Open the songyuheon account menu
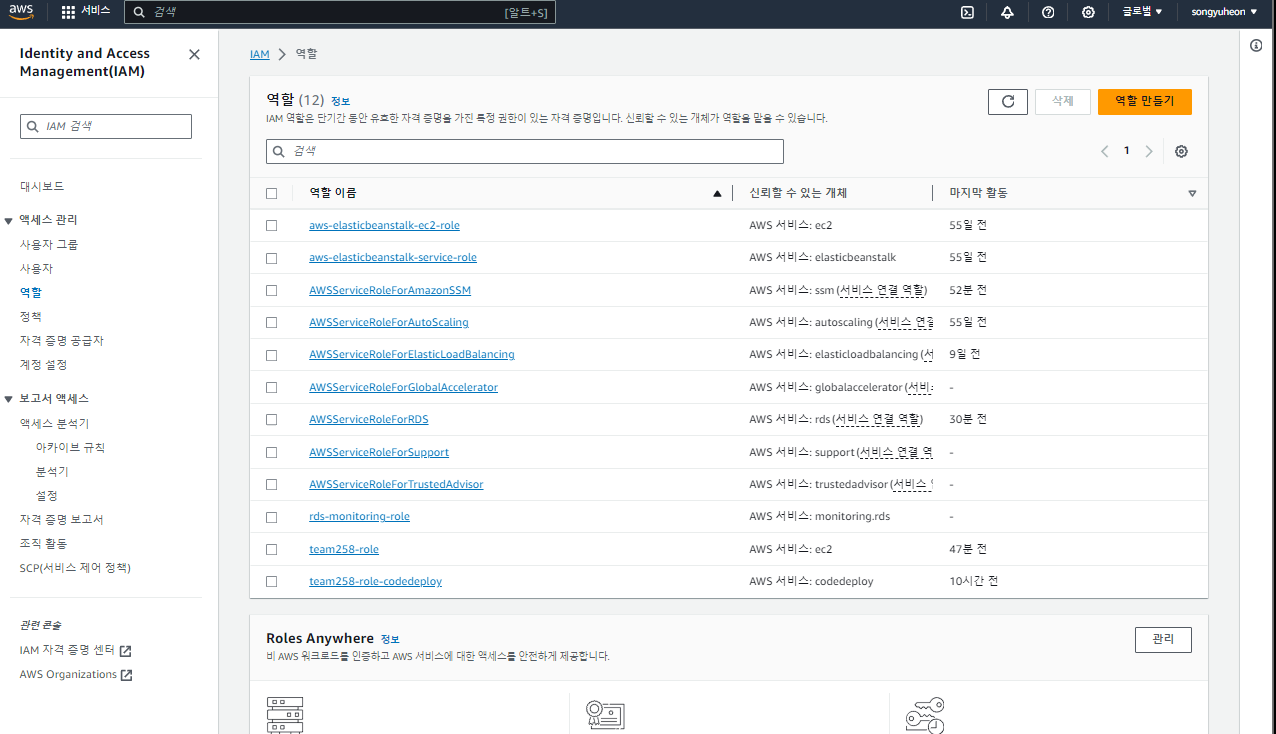The height and width of the screenshot is (734, 1276). pyautogui.click(x=1224, y=12)
